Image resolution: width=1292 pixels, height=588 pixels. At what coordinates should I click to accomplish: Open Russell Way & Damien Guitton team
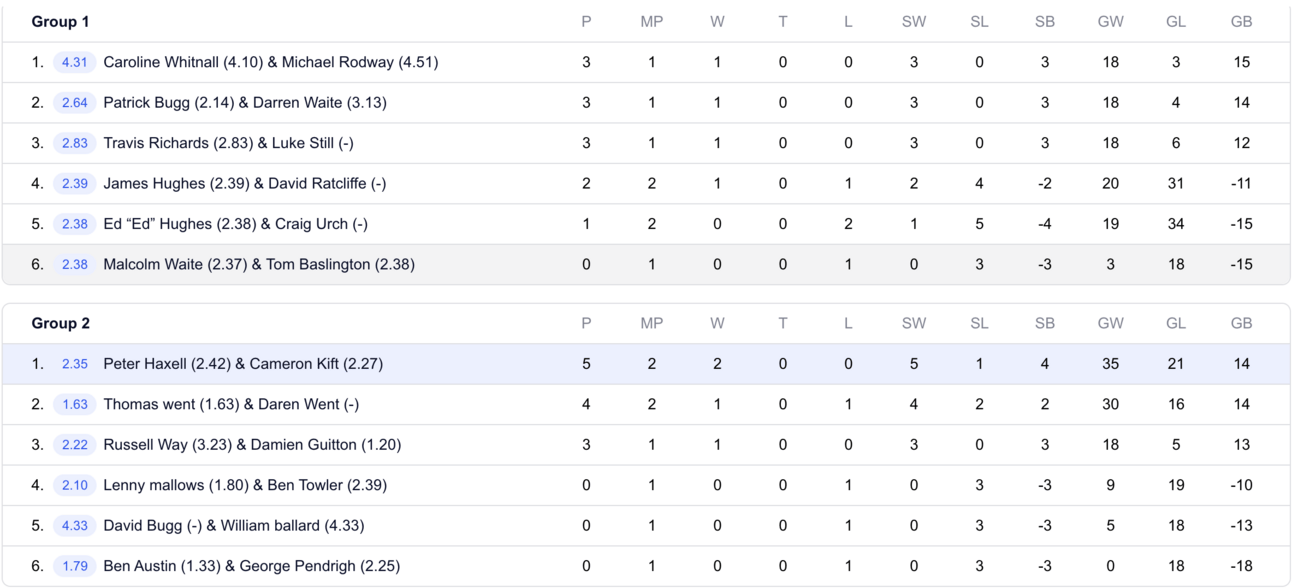click(251, 445)
